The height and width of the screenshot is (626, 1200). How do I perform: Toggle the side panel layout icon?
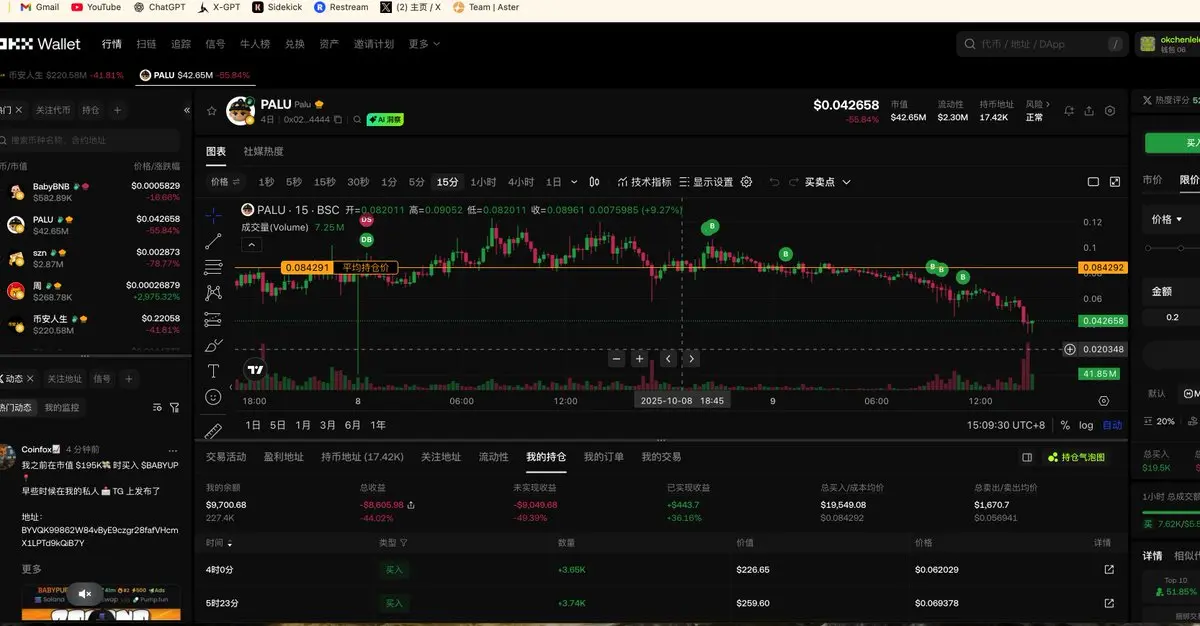pyautogui.click(x=1027, y=457)
